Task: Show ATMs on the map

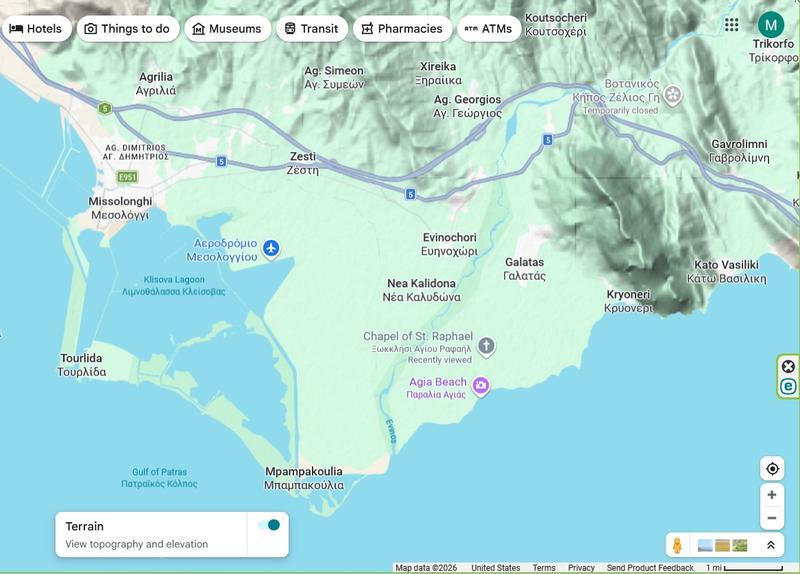Action: point(489,29)
